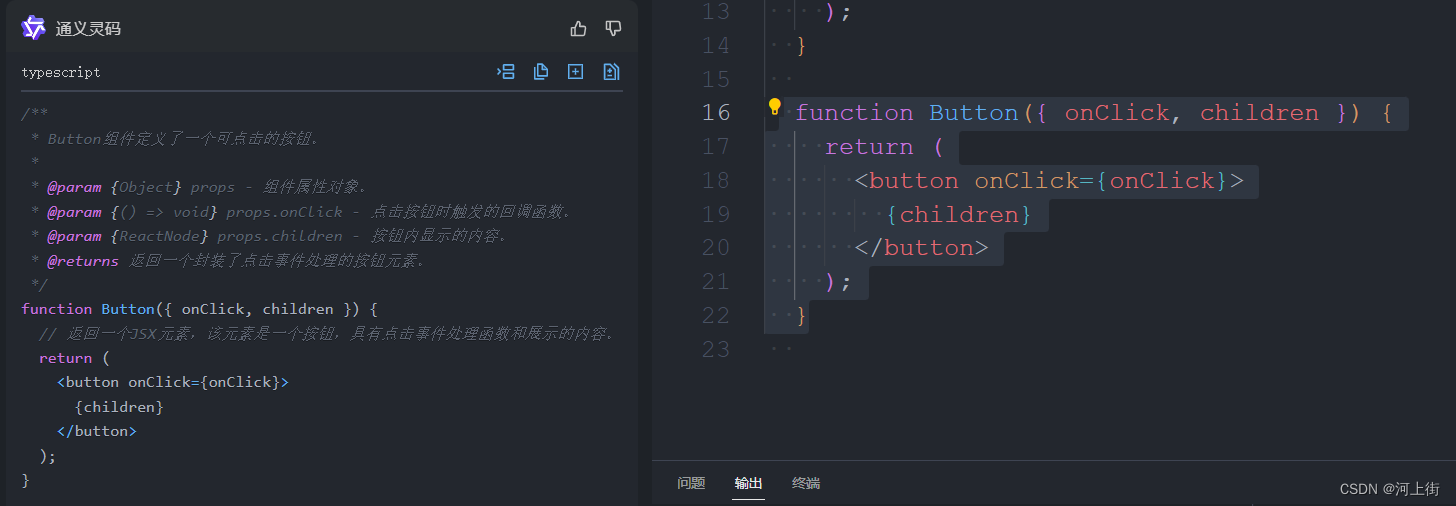The width and height of the screenshot is (1456, 506).
Task: Click line number 18 in gutter
Action: [716, 181]
